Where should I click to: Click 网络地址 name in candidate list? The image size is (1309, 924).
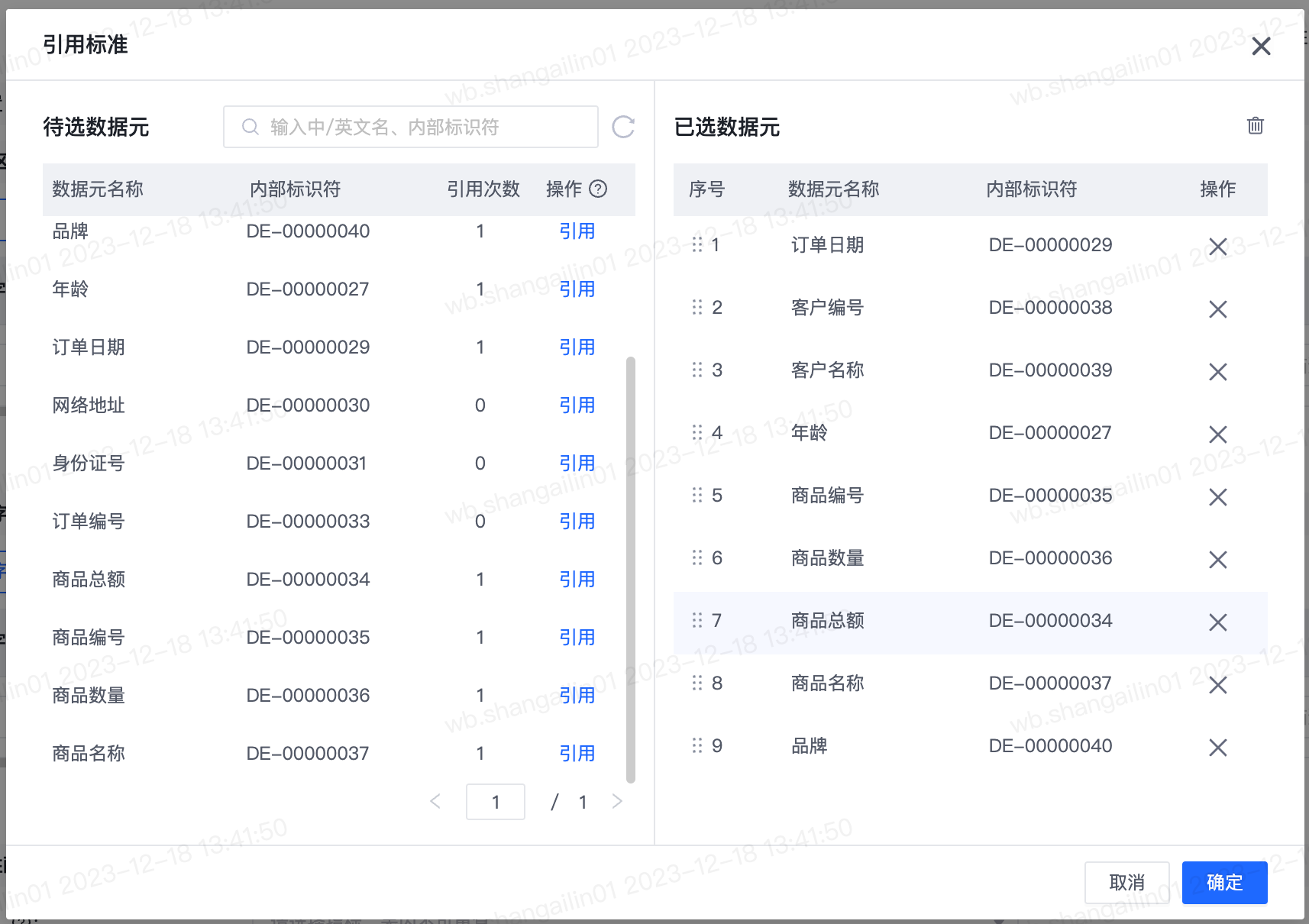click(89, 405)
